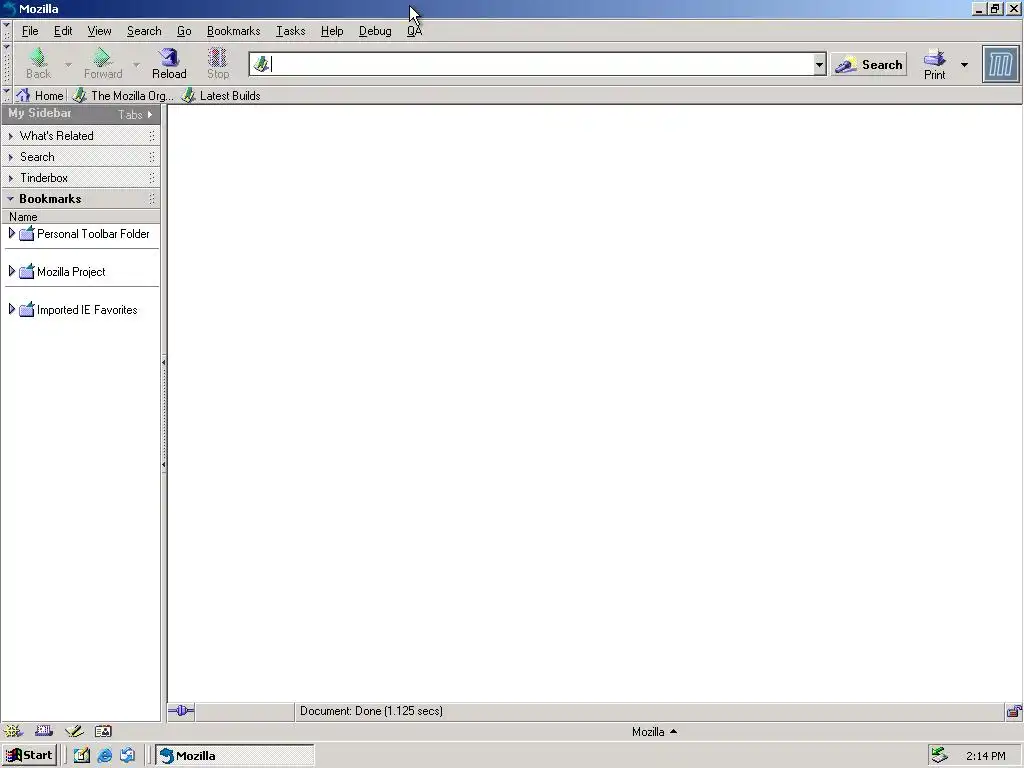Open the Back history dropdown arrow
Viewport: 1024px width, 768px height.
point(68,64)
